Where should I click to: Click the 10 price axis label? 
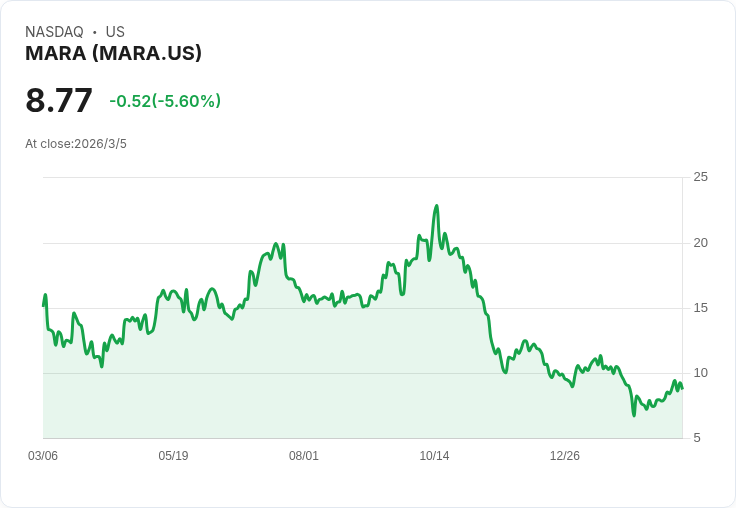pyautogui.click(x=701, y=373)
